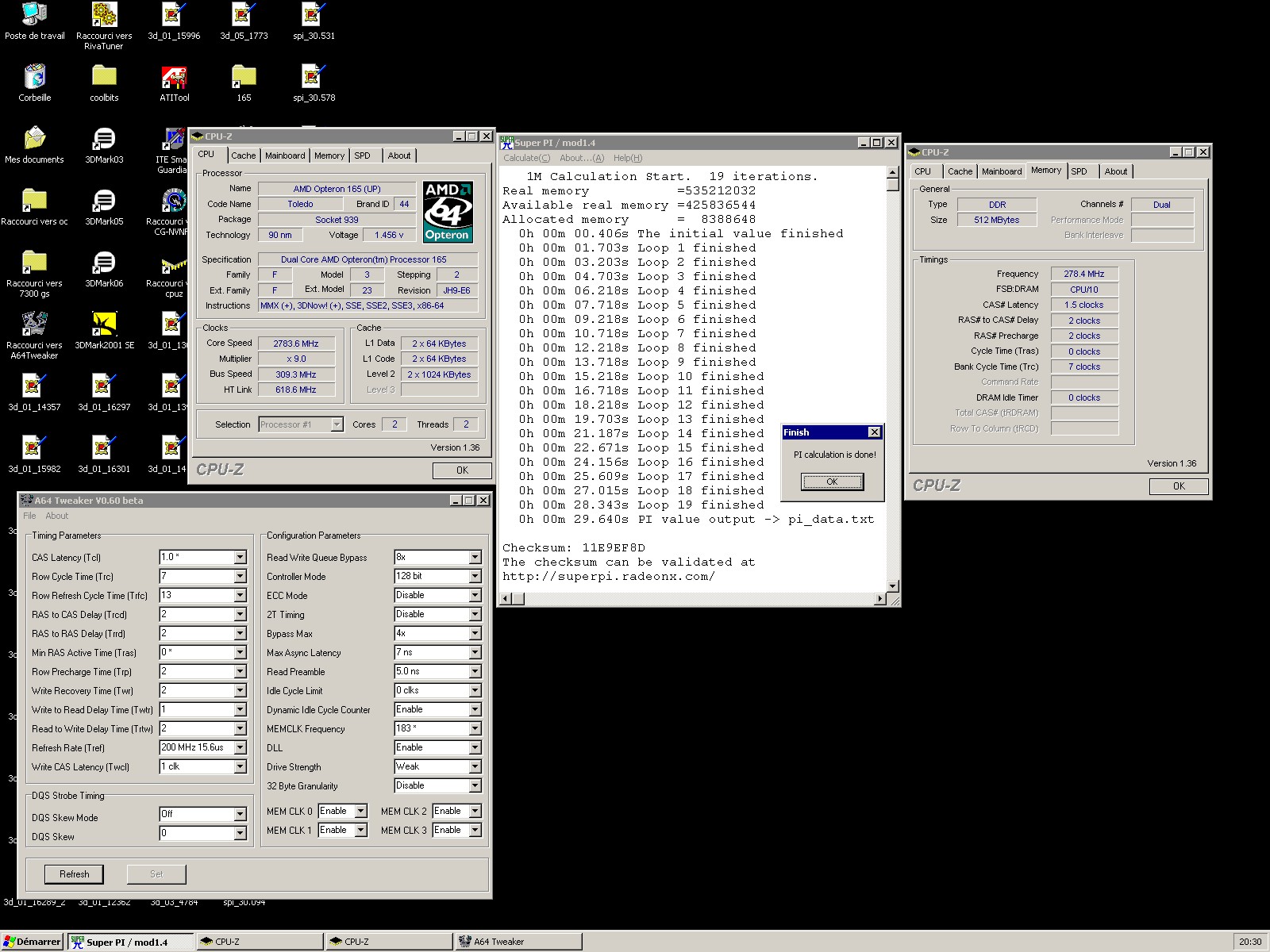Screen dimensions: 1270x952
Task: Expand the MEM CLK 0 dropdown
Action: coord(360,812)
